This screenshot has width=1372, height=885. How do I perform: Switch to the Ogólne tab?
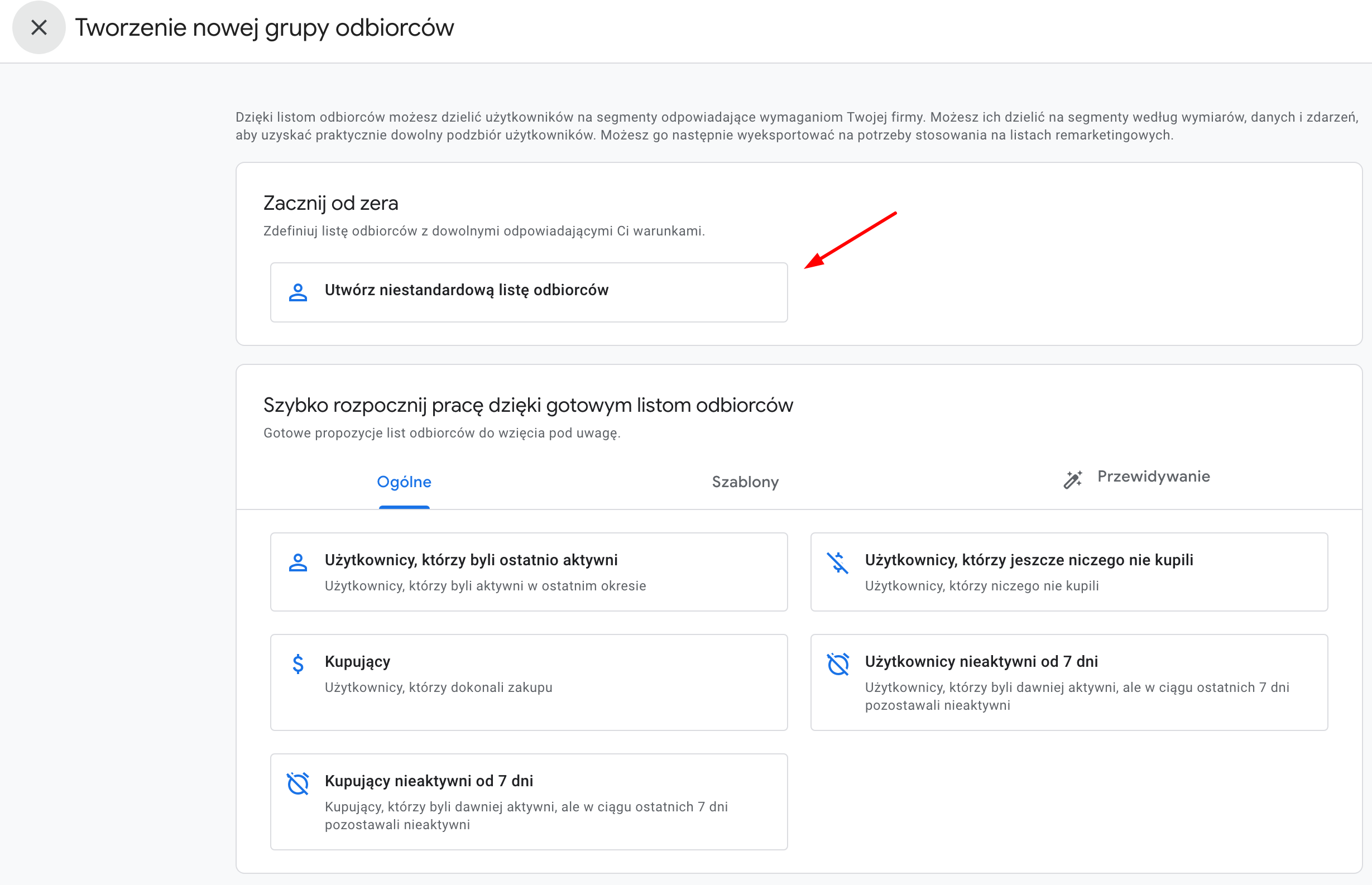[404, 482]
